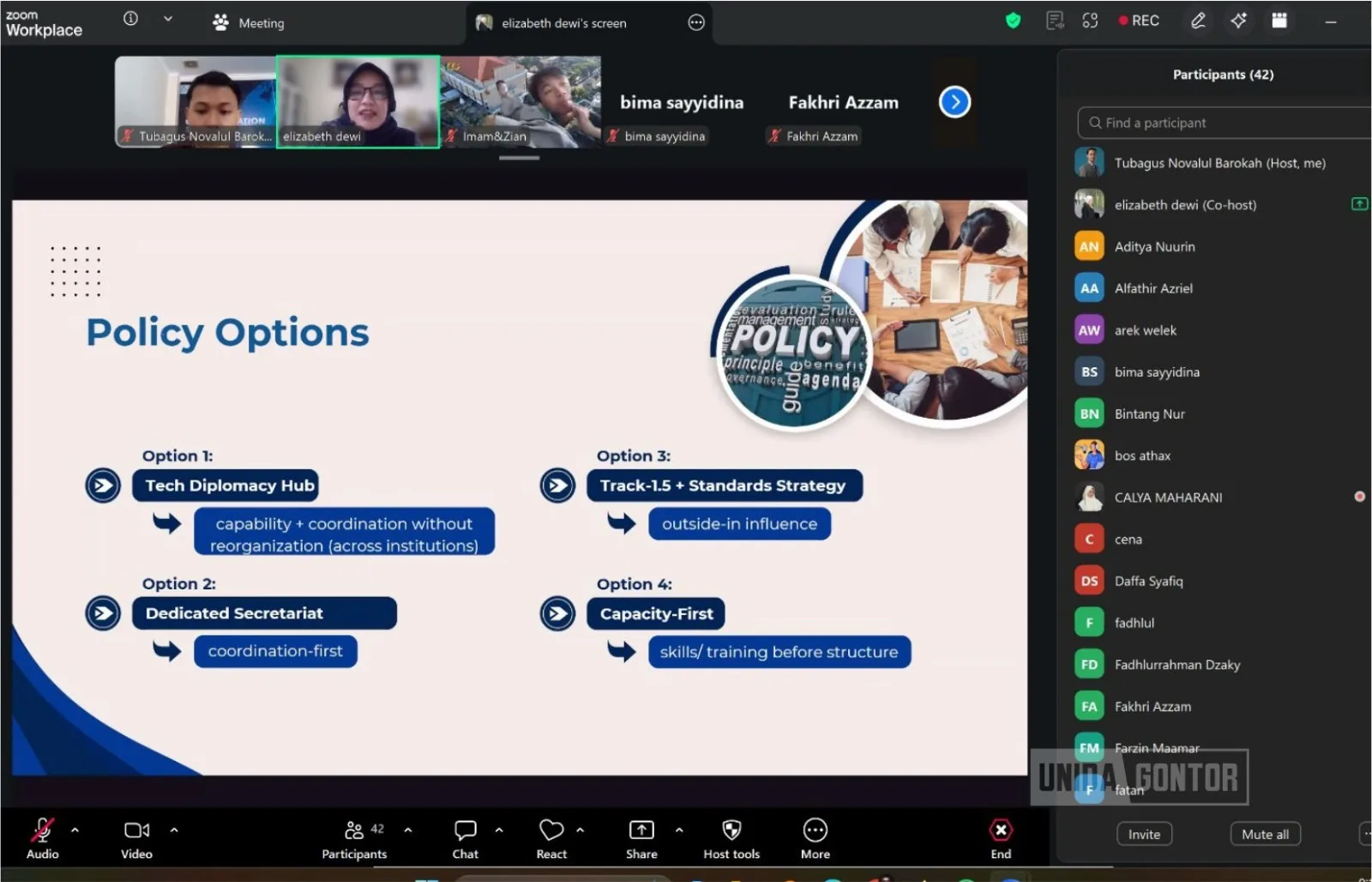Viewport: 1372px width, 882px height.
Task: Click Tubagus Novalul Barokah (Host, me) entry
Action: (x=1221, y=163)
